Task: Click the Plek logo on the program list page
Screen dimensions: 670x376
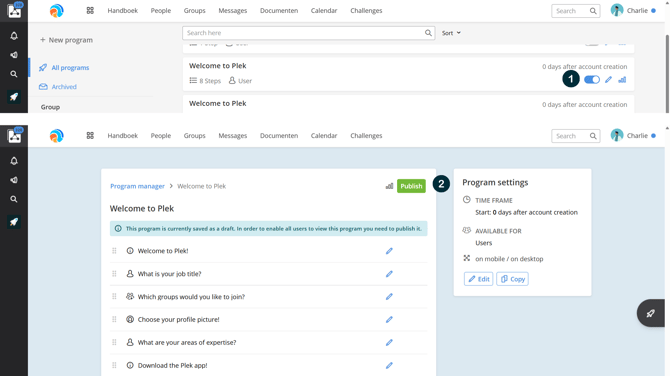Action: [x=56, y=11]
